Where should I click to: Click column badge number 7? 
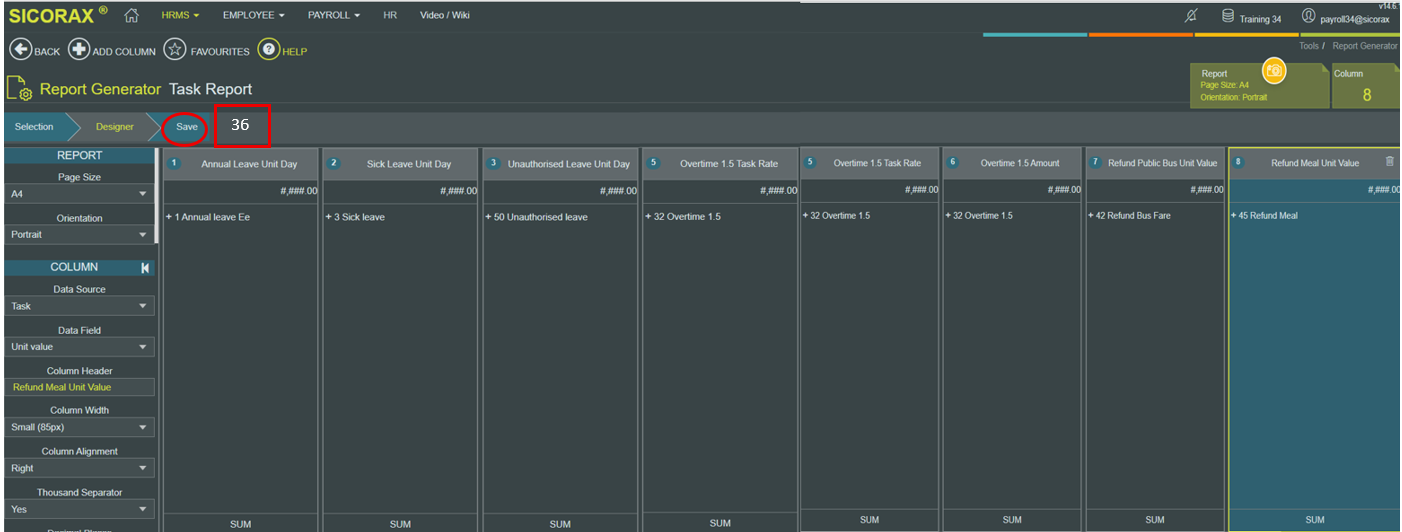pyautogui.click(x=1096, y=162)
